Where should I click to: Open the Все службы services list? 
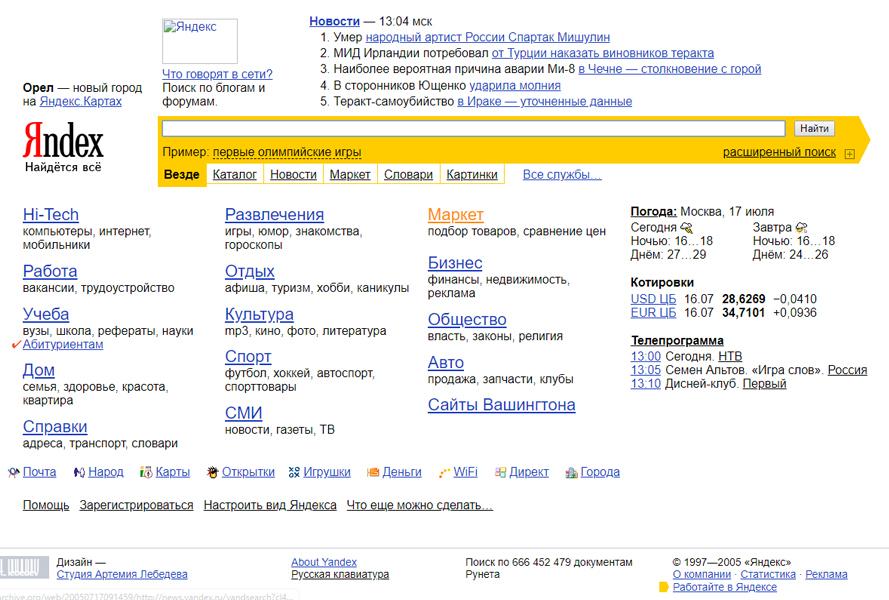point(562,175)
